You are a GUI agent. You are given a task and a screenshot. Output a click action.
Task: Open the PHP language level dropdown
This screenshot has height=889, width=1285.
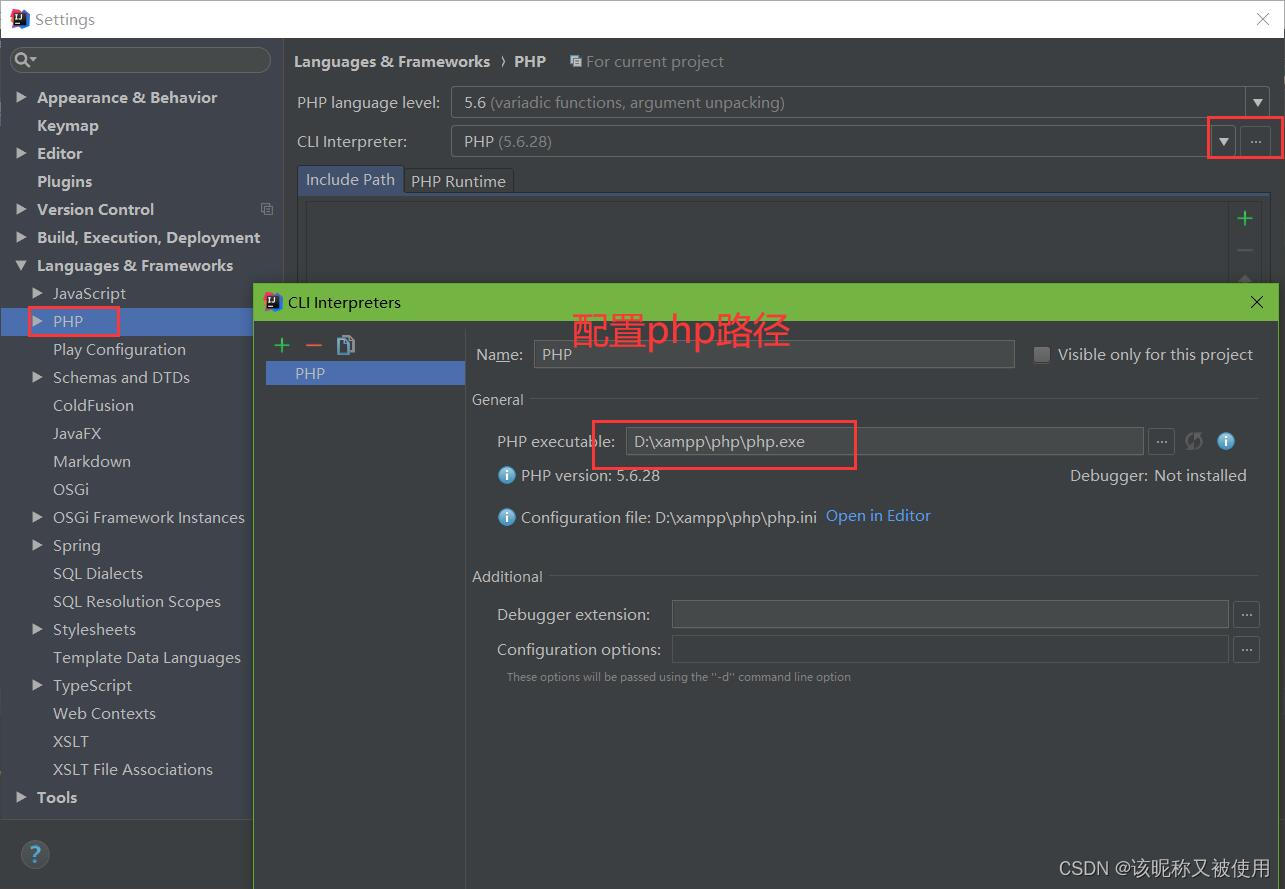tap(1256, 102)
